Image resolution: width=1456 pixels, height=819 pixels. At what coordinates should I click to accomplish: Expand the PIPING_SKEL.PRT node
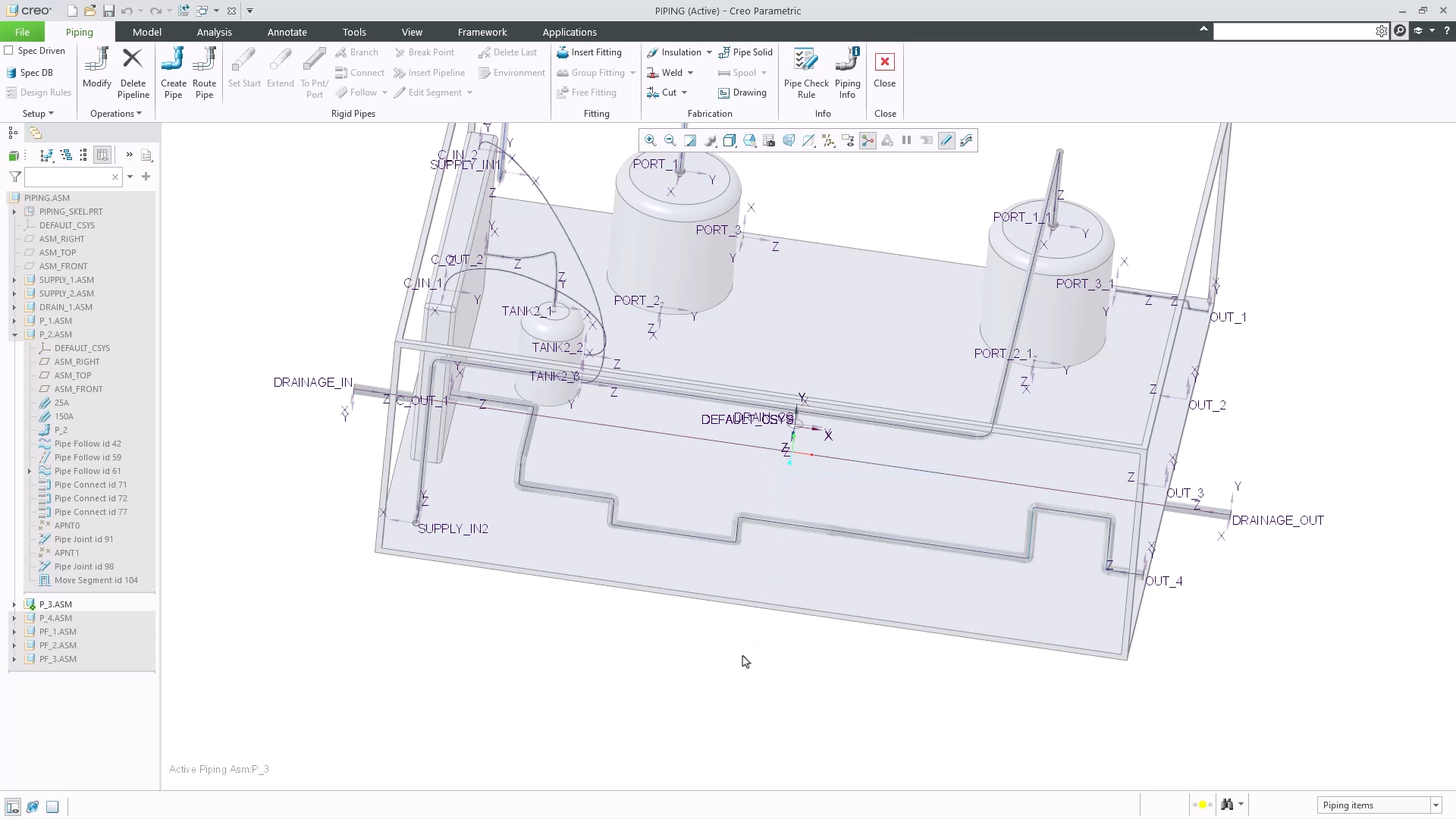14,212
